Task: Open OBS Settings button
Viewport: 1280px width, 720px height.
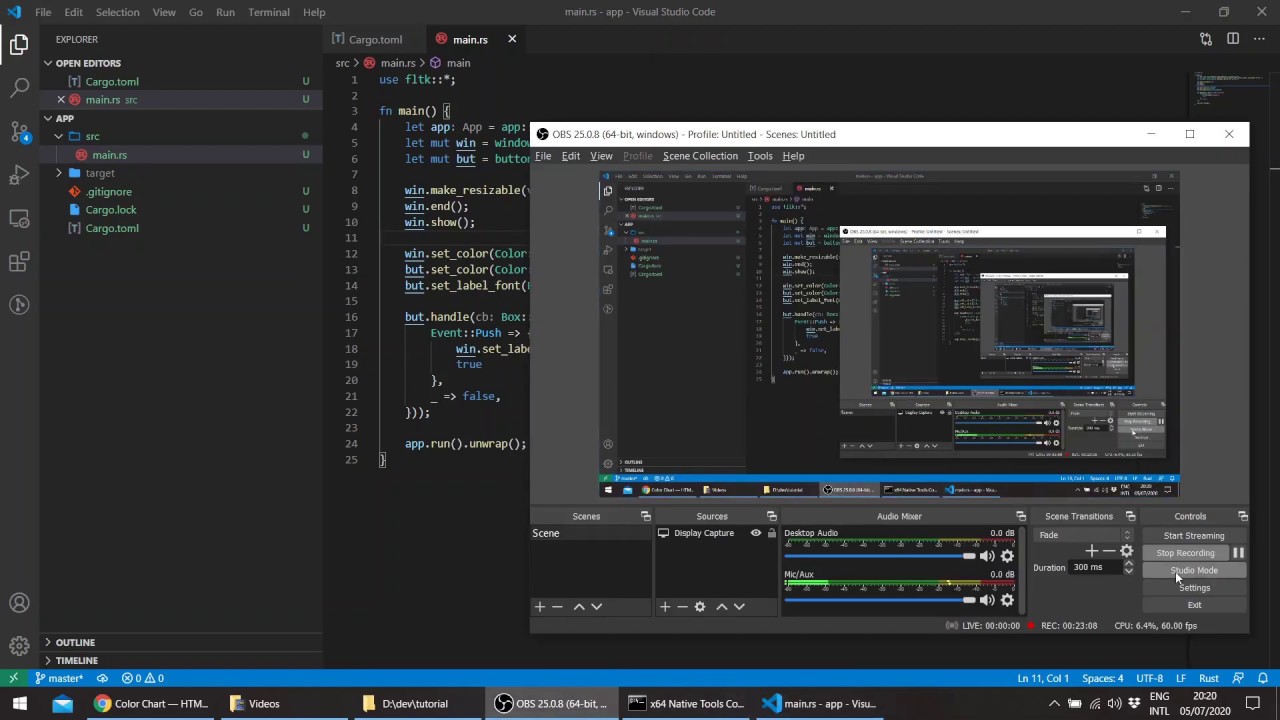Action: [1194, 588]
